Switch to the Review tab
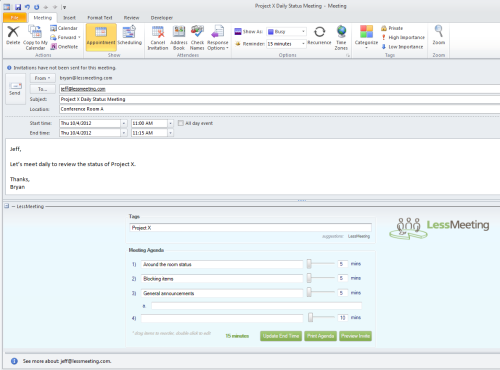 [131, 18]
